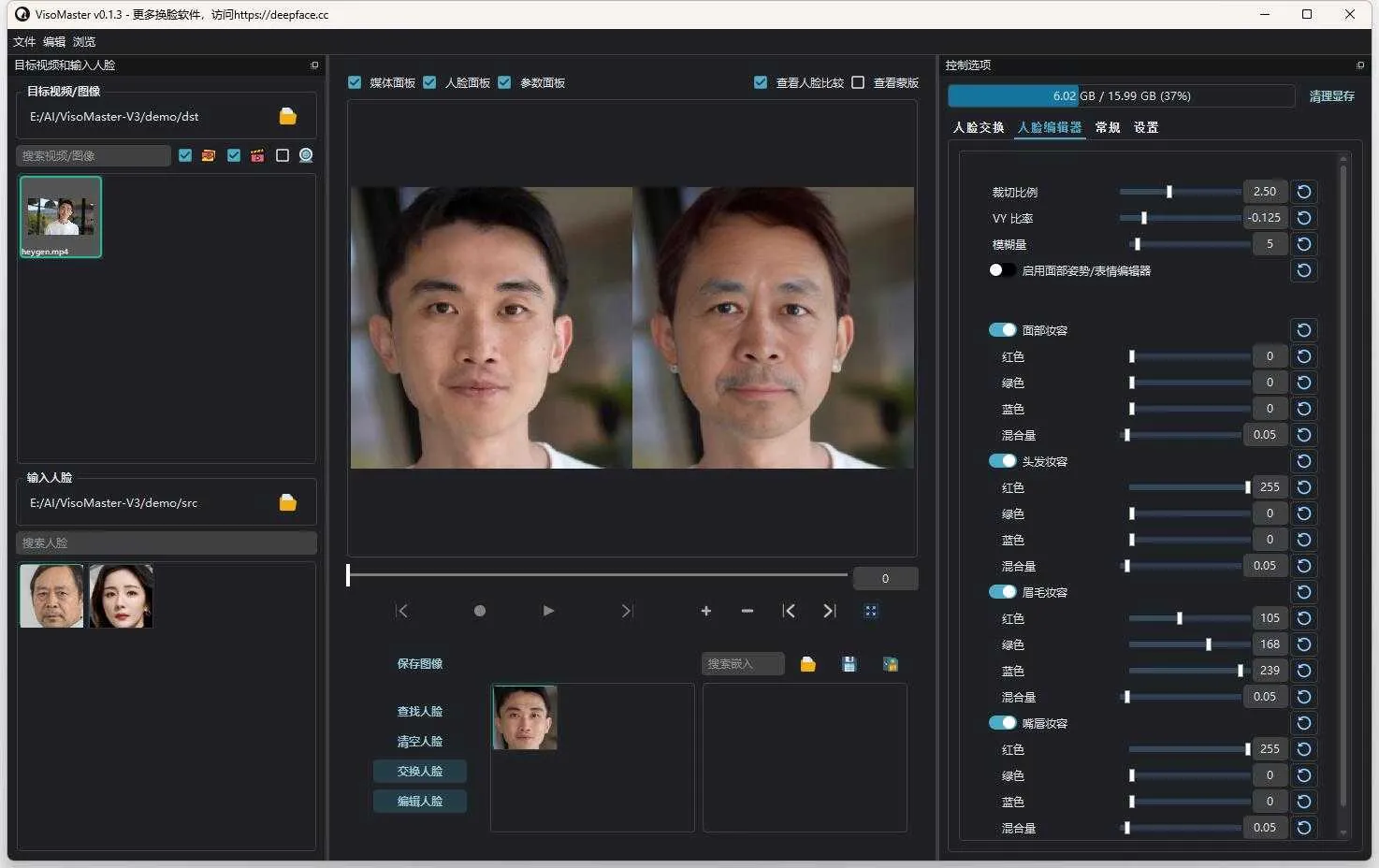Turn off 眉毛妆容 switch
The width and height of the screenshot is (1379, 868).
click(x=1002, y=592)
